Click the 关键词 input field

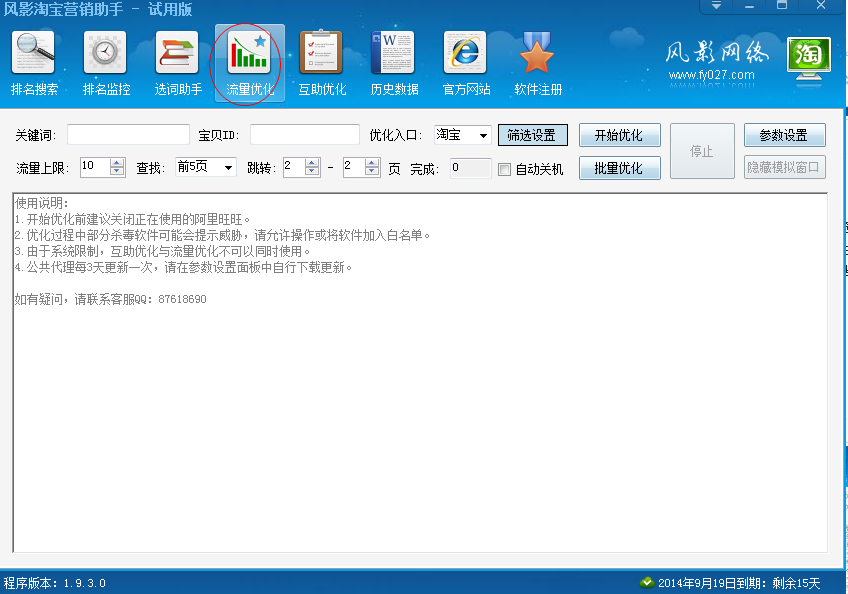pyautogui.click(x=128, y=135)
